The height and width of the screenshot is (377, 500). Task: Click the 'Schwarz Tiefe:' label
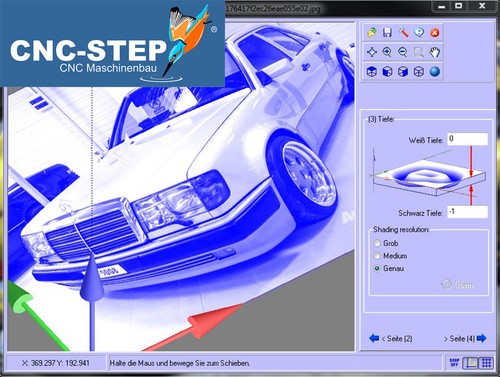pos(420,213)
